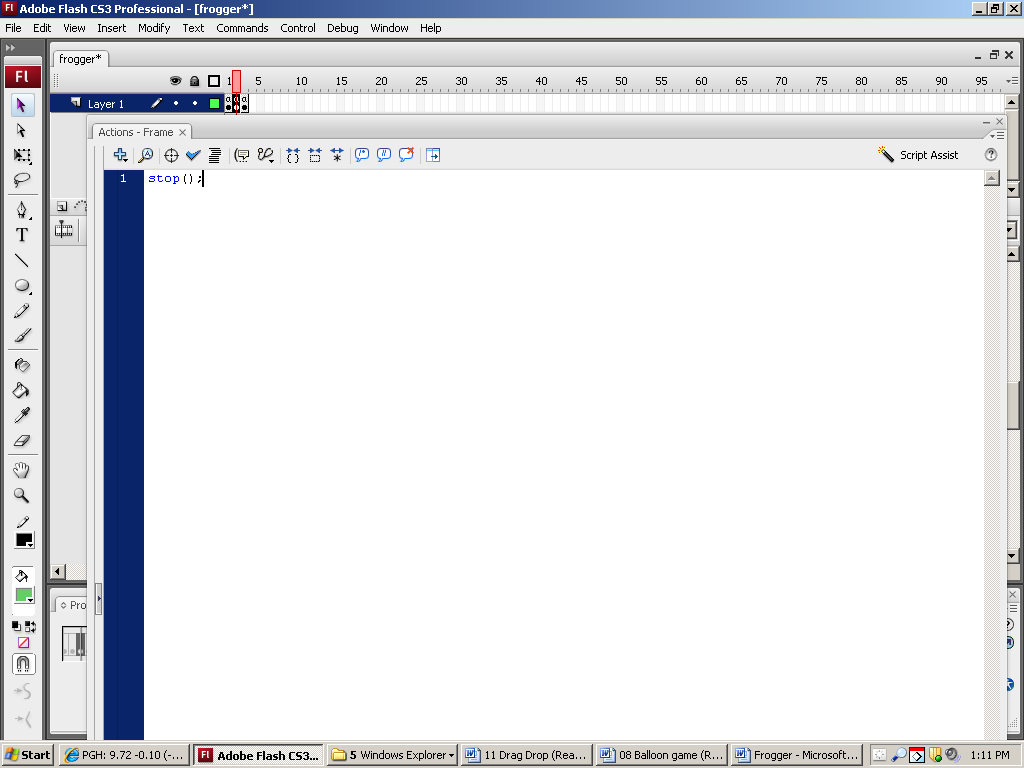Toggle Snap to Objects magnet

(x=23, y=664)
